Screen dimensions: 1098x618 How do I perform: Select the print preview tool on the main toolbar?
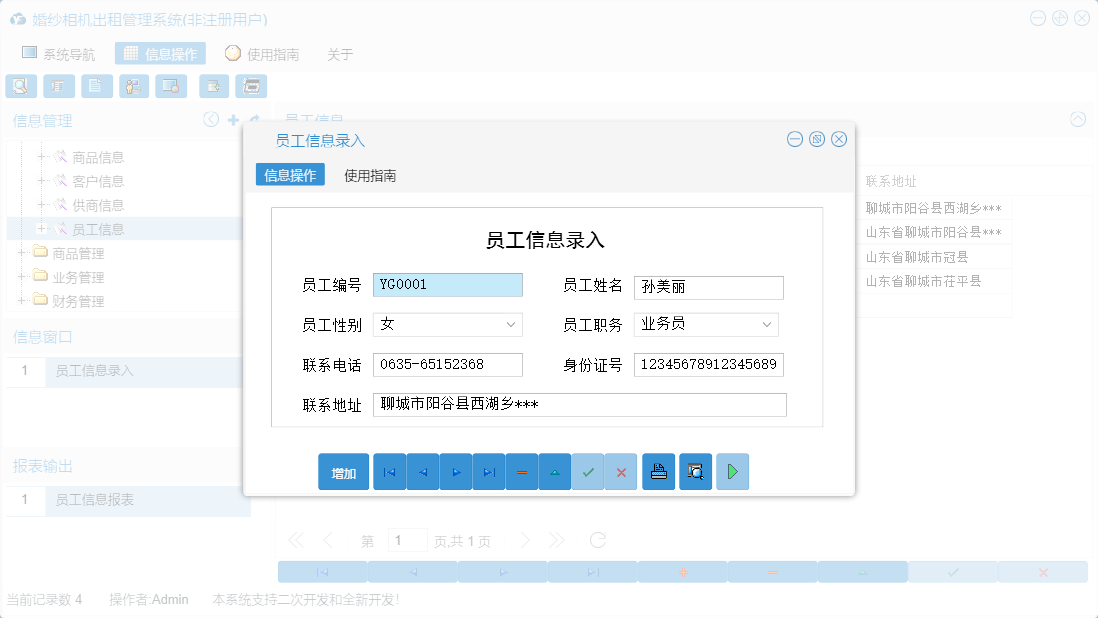click(x=21, y=86)
